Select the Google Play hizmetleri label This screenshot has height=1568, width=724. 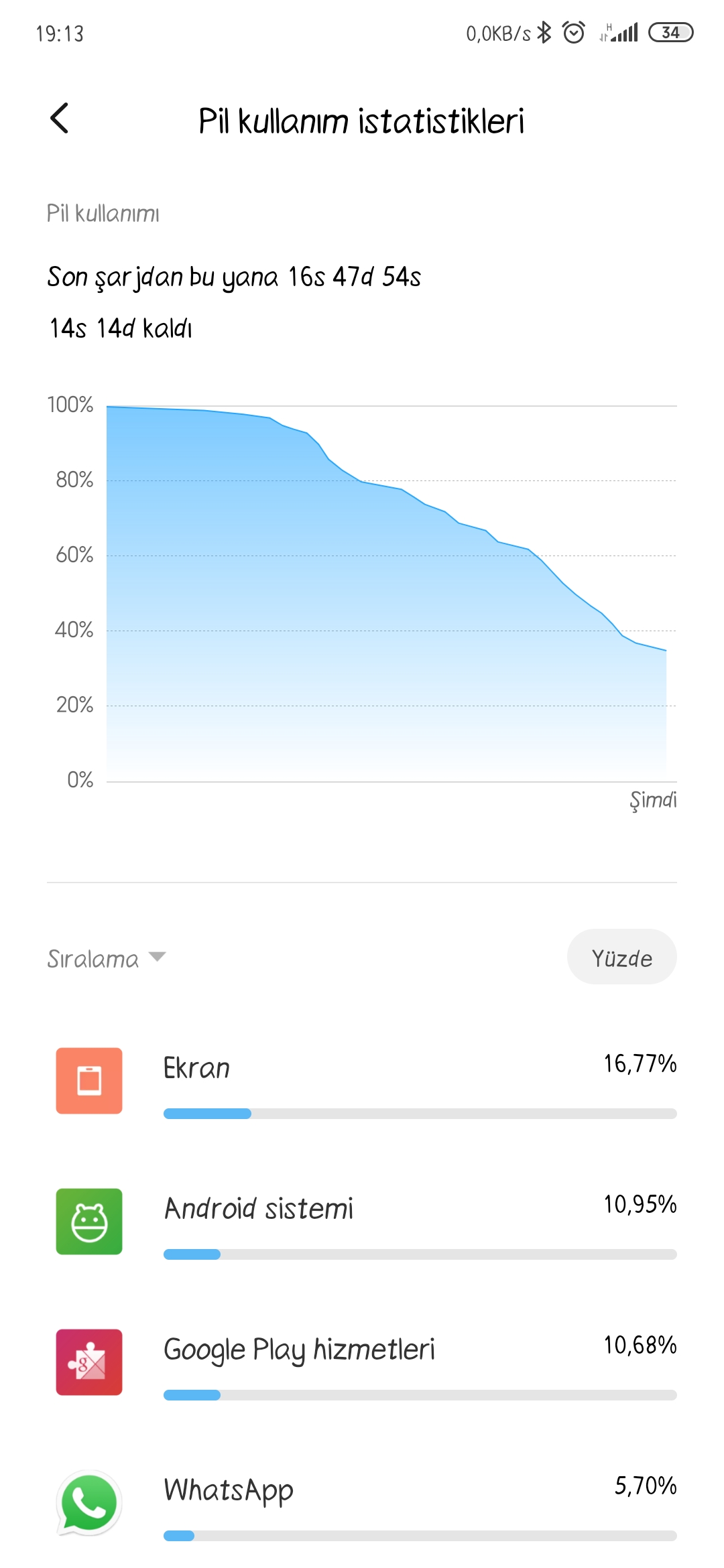[299, 1350]
